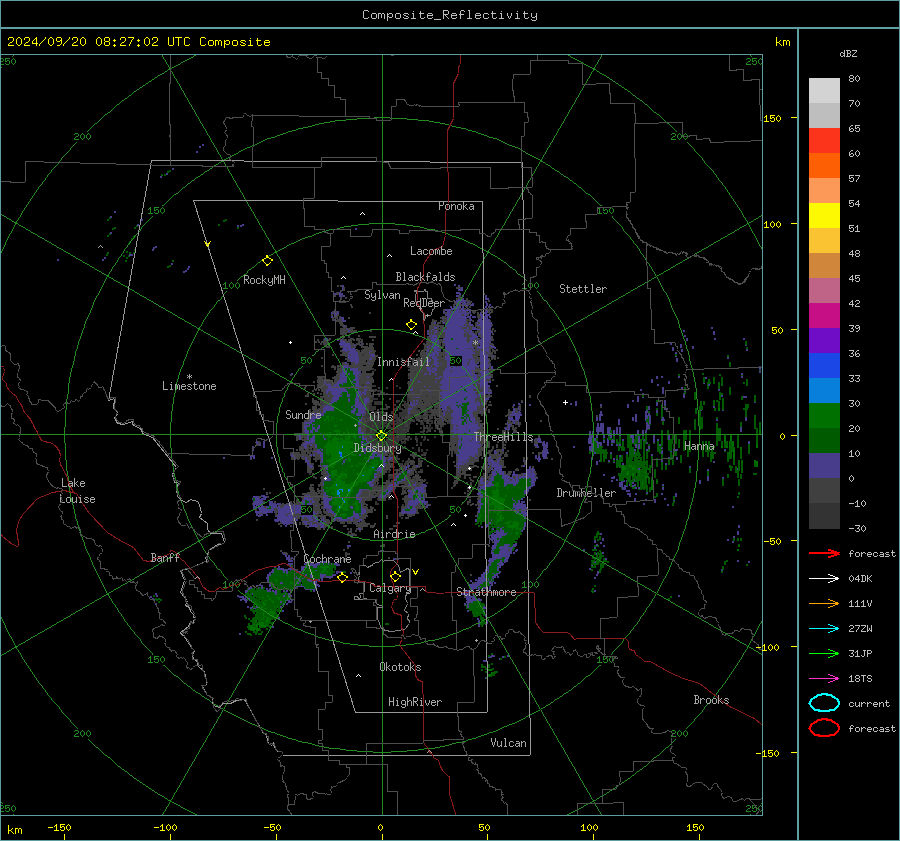Click the Limestone label
Screen dimensions: 900x841
coord(189,386)
